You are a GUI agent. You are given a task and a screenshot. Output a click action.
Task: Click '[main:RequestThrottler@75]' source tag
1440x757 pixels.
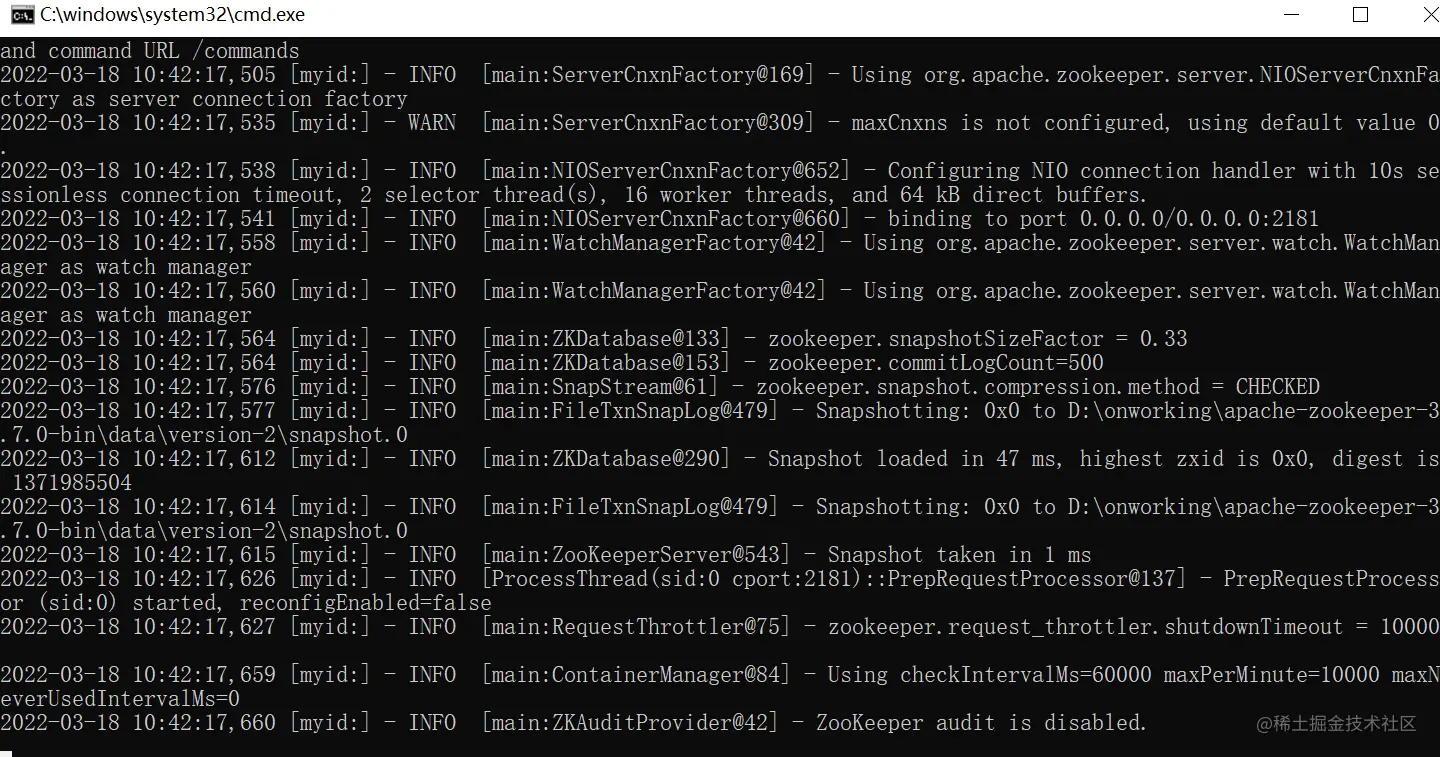[x=635, y=627]
